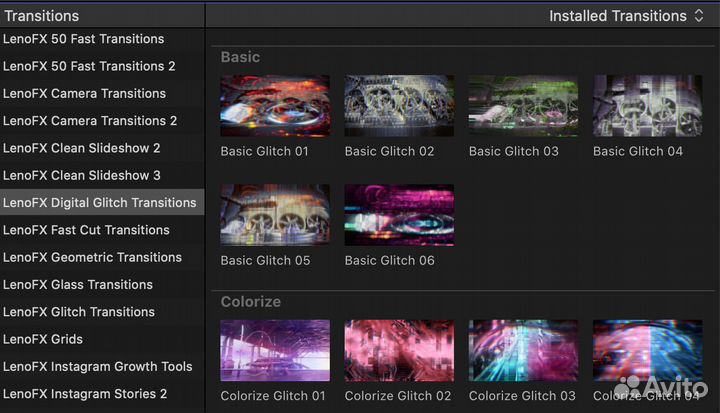Viewport: 720px width, 413px height.
Task: Click the Basic Glitch 03 label
Action: pos(514,151)
